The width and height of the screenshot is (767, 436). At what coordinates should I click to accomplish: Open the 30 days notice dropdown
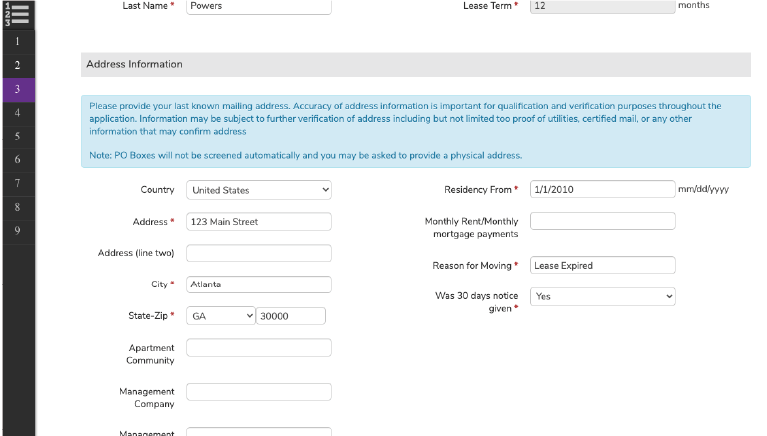tap(603, 297)
